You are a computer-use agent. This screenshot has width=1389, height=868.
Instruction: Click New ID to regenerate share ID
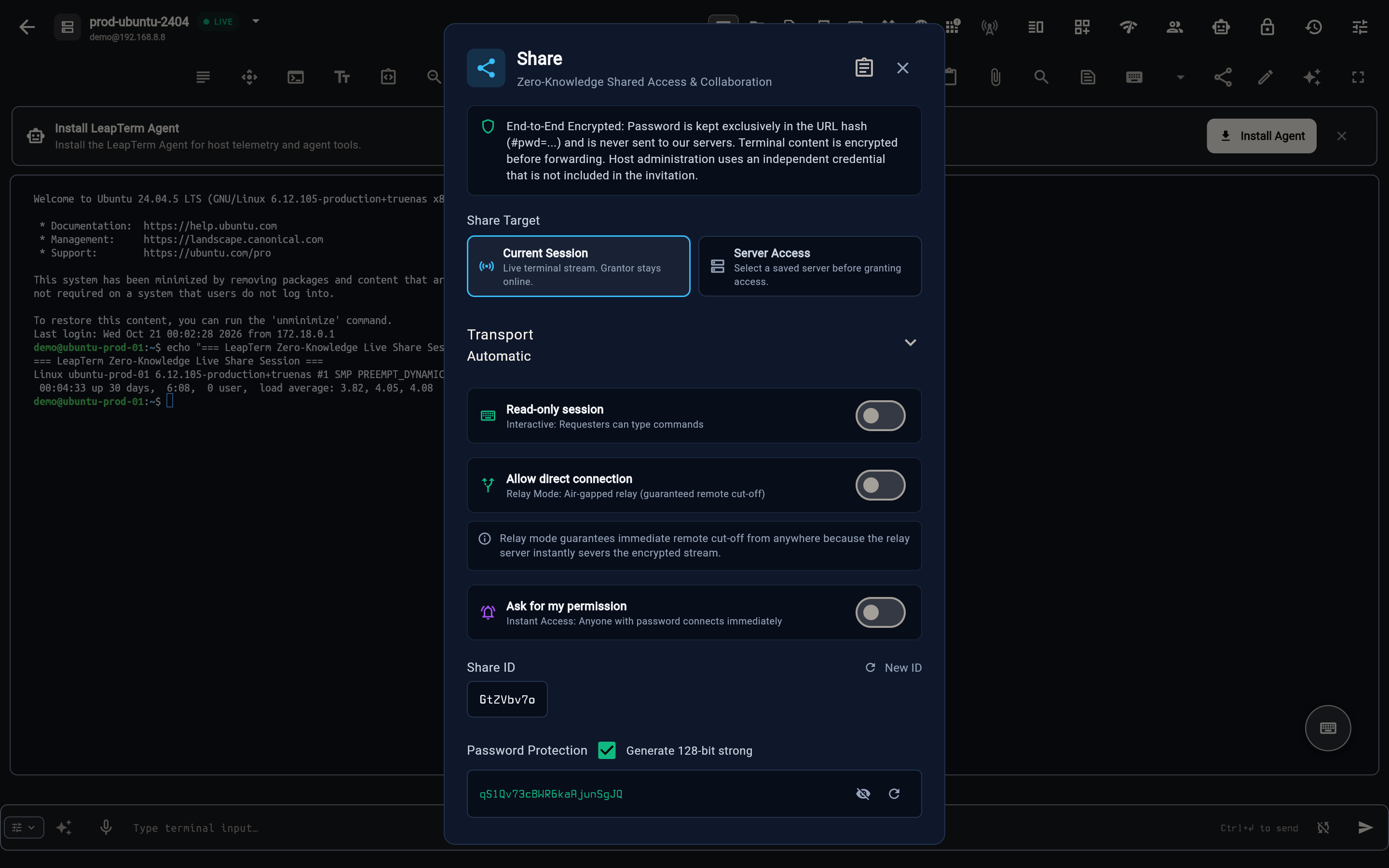pos(893,668)
